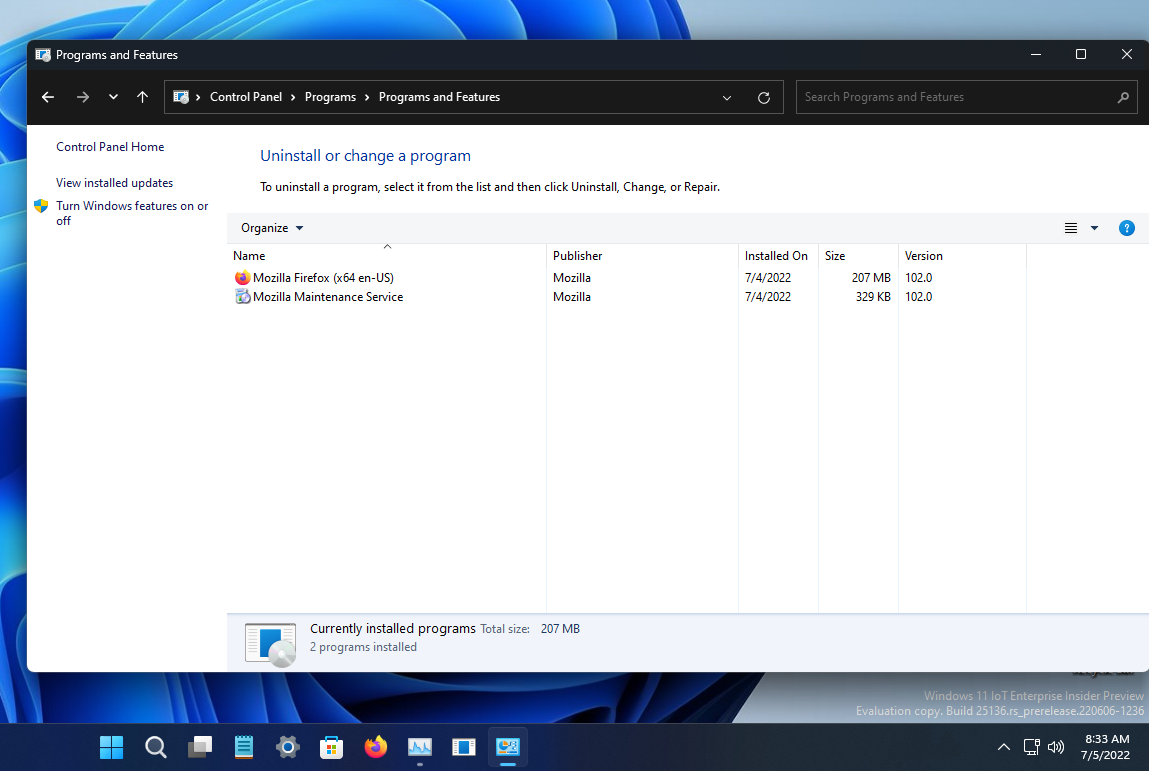1149x771 pixels.
Task: Change view using the view layout icon
Action: (x=1071, y=228)
